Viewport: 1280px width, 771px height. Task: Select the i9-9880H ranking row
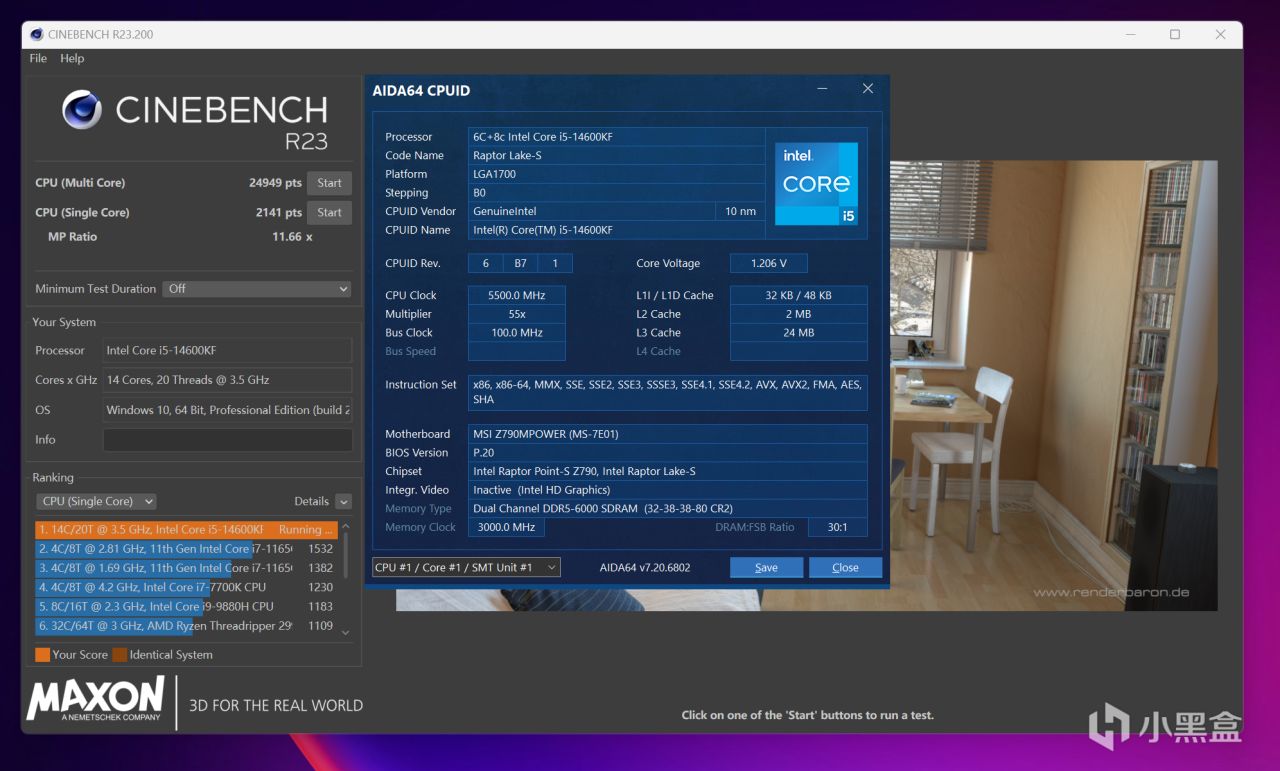[186, 607]
